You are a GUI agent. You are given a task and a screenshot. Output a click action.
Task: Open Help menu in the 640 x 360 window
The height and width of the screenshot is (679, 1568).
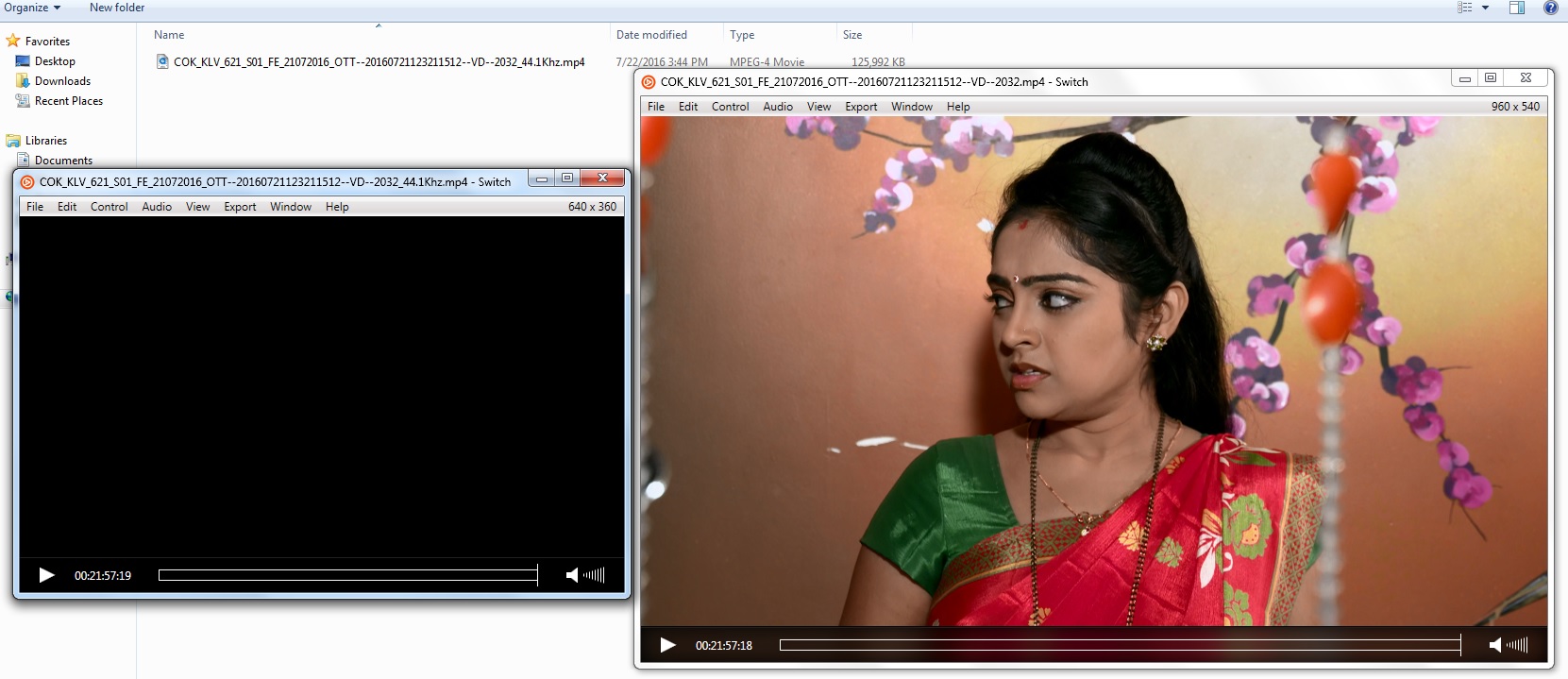click(337, 207)
